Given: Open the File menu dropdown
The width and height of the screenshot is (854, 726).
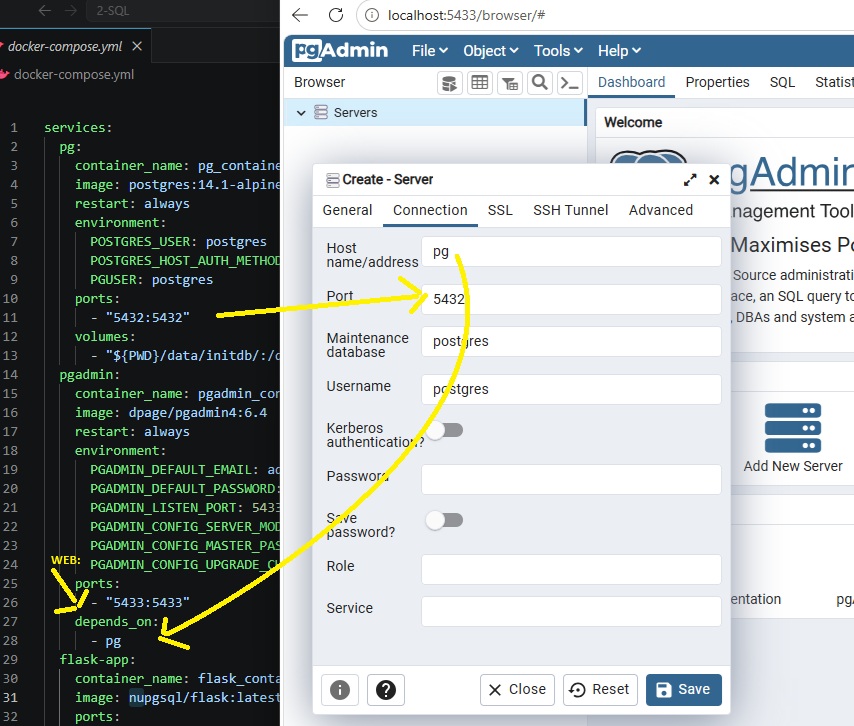Looking at the screenshot, I should click(x=430, y=51).
